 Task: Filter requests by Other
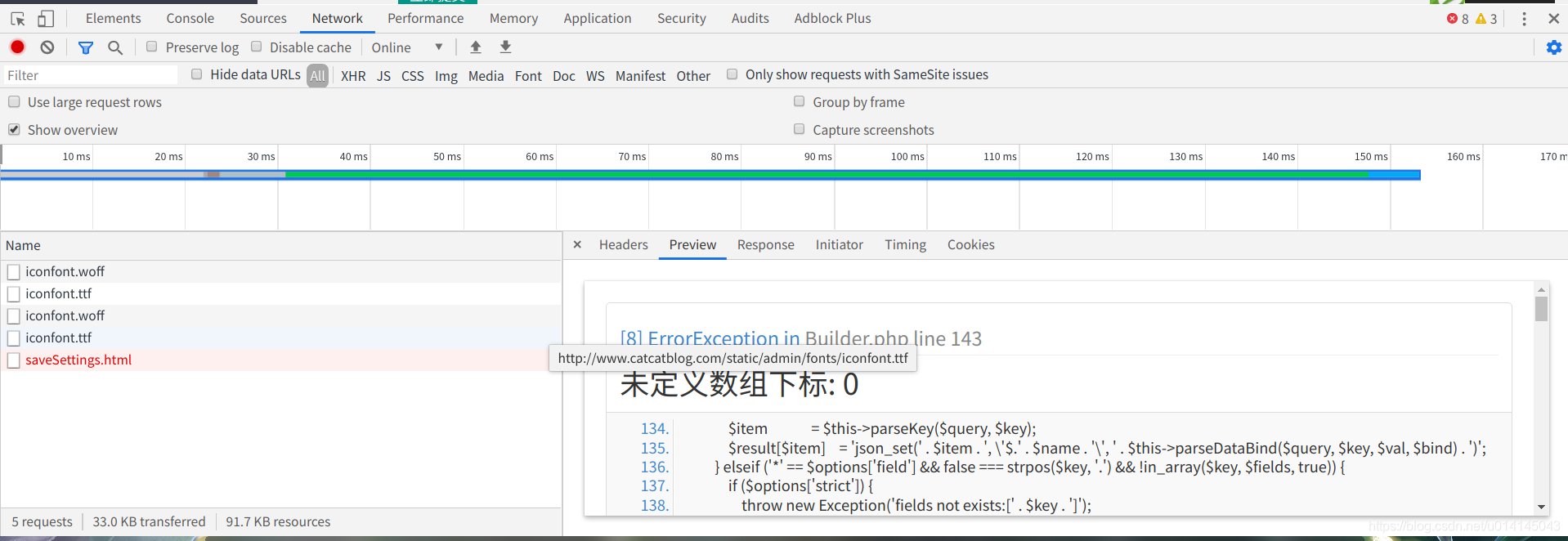point(693,75)
